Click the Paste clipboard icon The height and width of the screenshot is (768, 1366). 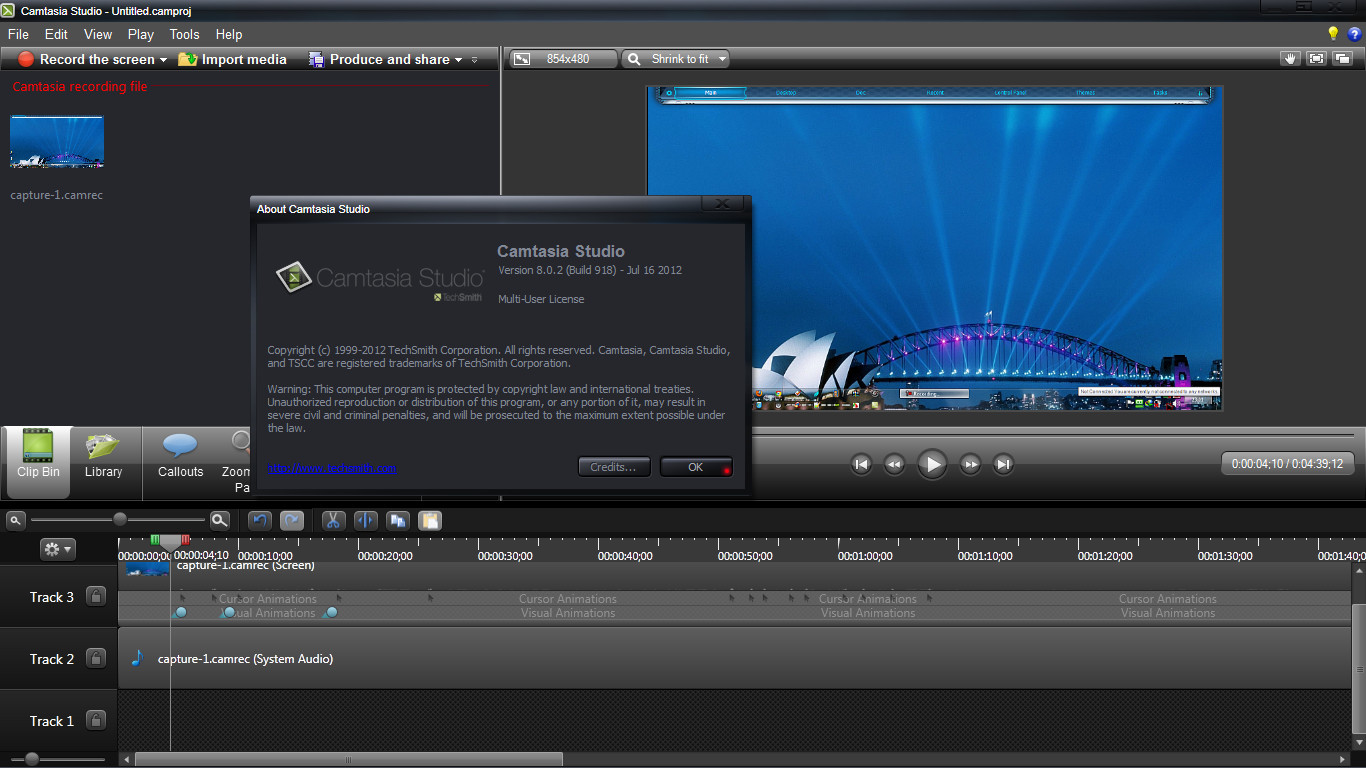click(x=430, y=520)
